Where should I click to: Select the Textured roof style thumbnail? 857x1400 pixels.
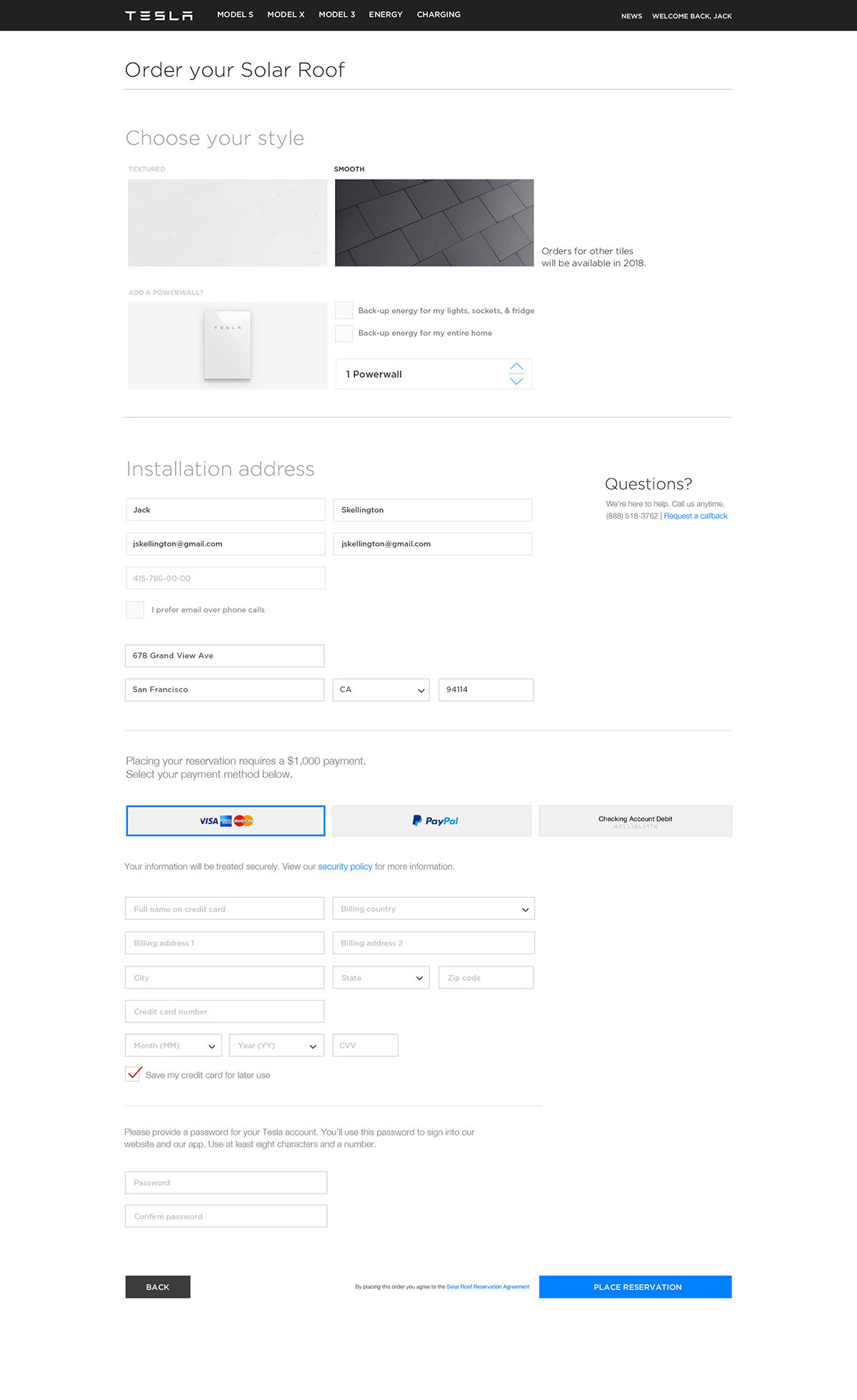pyautogui.click(x=228, y=223)
